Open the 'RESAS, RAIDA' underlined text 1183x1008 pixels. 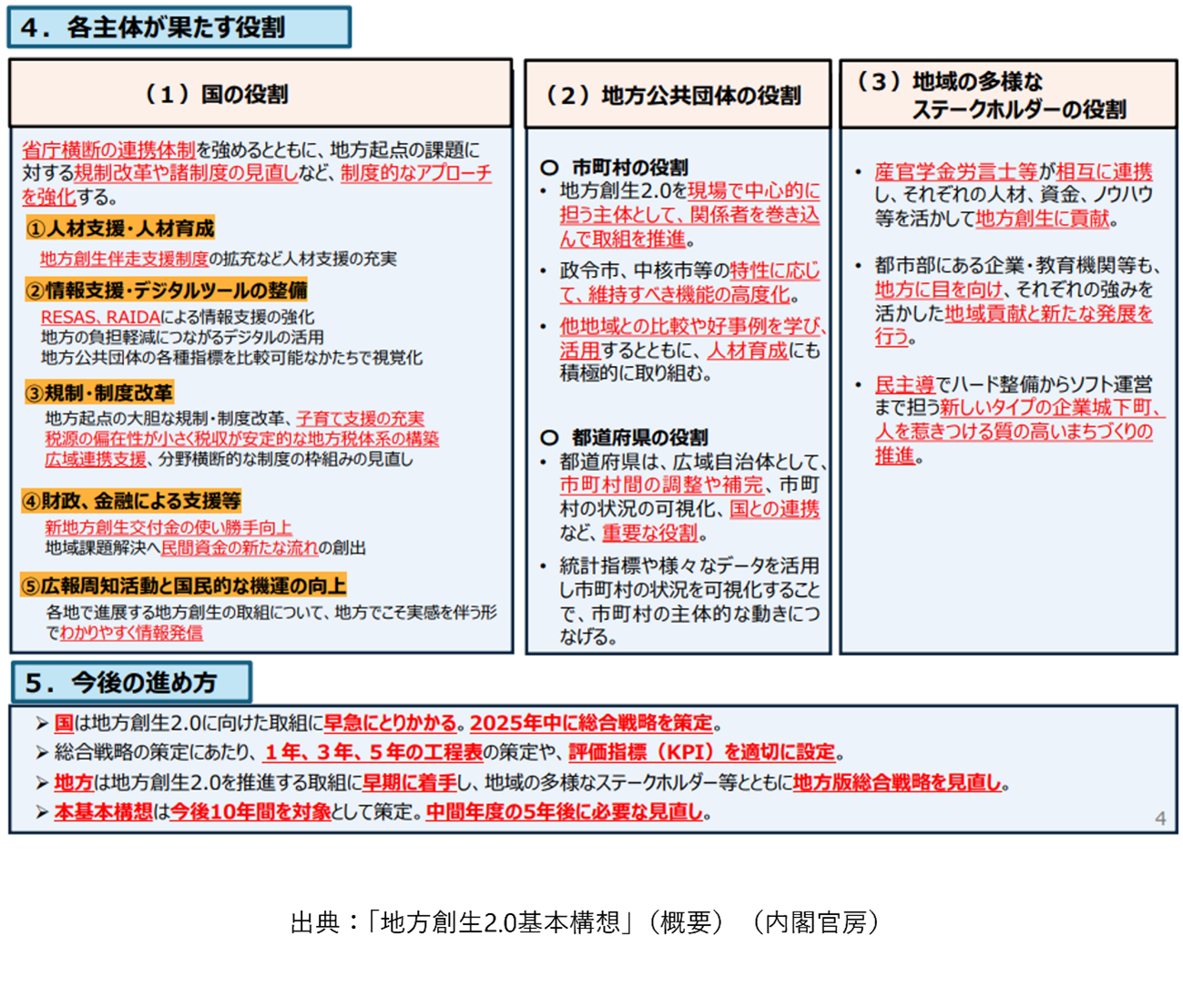[x=100, y=317]
